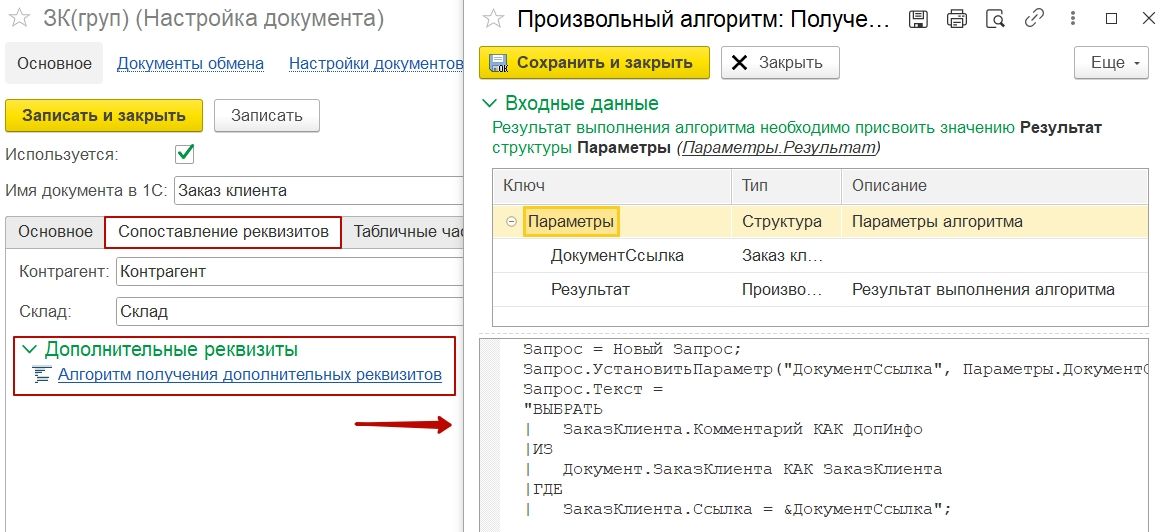This screenshot has height=532, width=1164.
Task: Toggle the Используется checkbox
Action: tap(184, 154)
